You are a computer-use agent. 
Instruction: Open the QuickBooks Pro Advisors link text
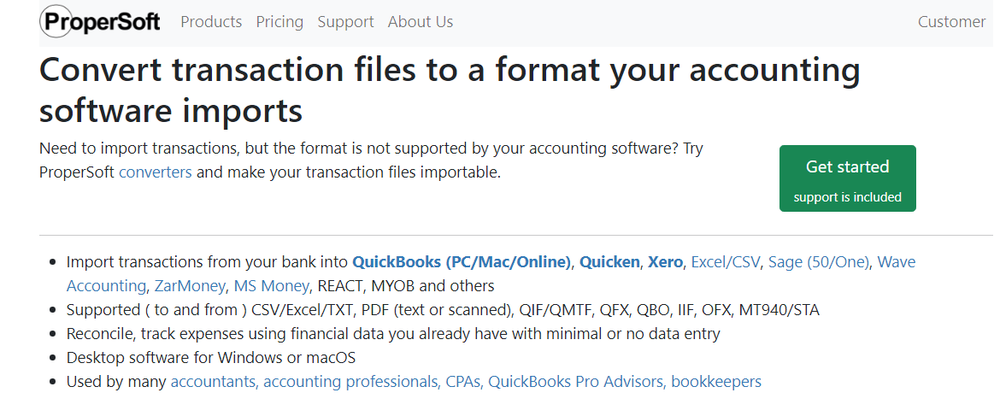pos(577,382)
